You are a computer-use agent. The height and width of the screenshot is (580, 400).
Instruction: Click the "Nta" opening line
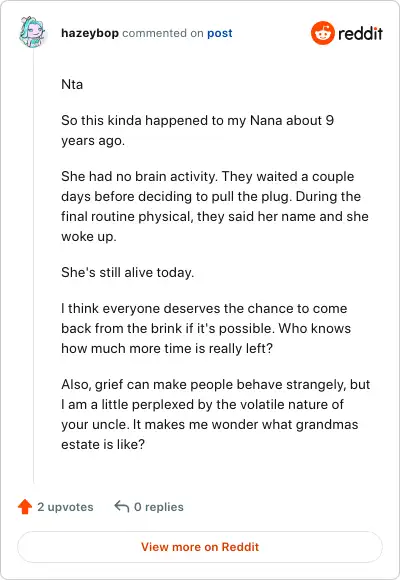(x=72, y=84)
